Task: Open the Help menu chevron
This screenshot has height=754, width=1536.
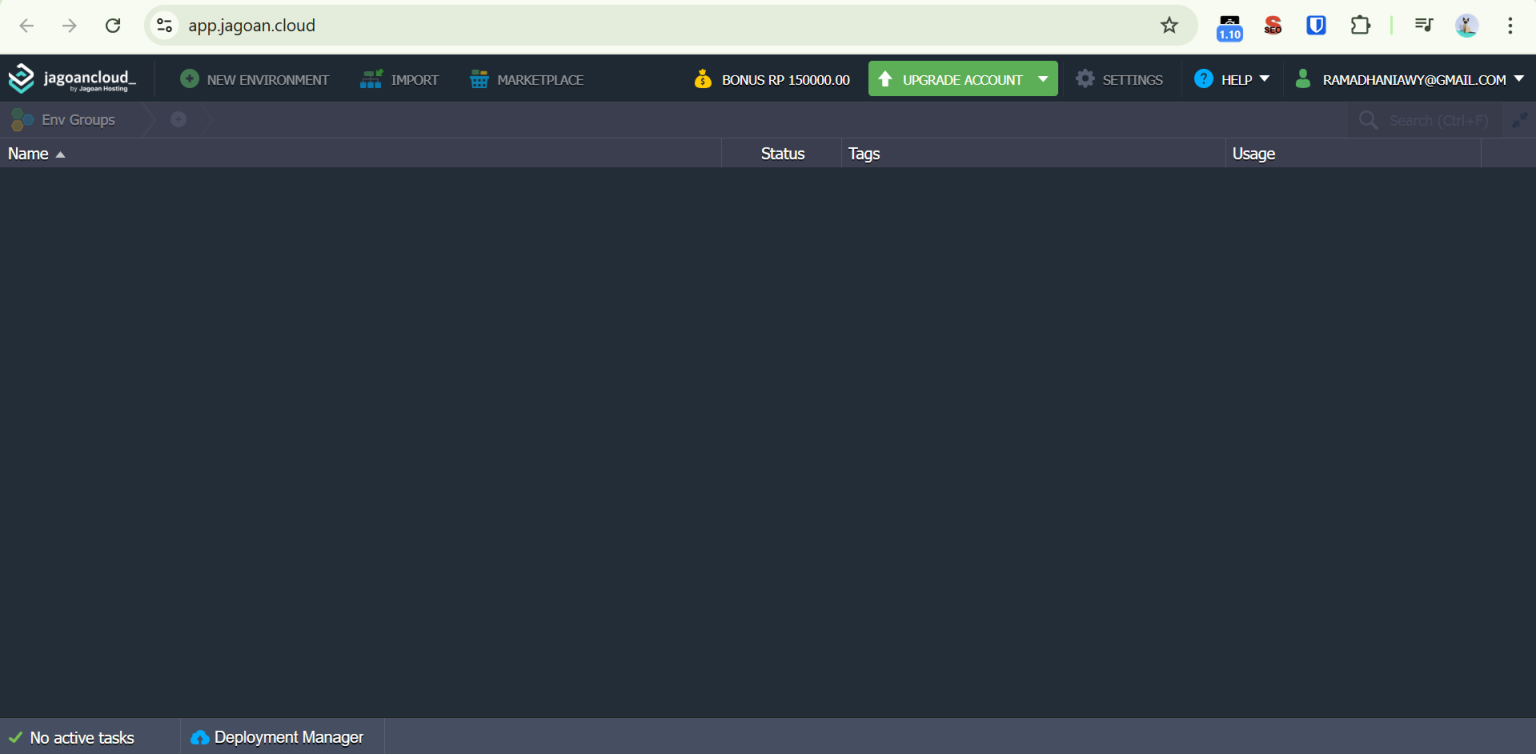Action: point(1263,78)
